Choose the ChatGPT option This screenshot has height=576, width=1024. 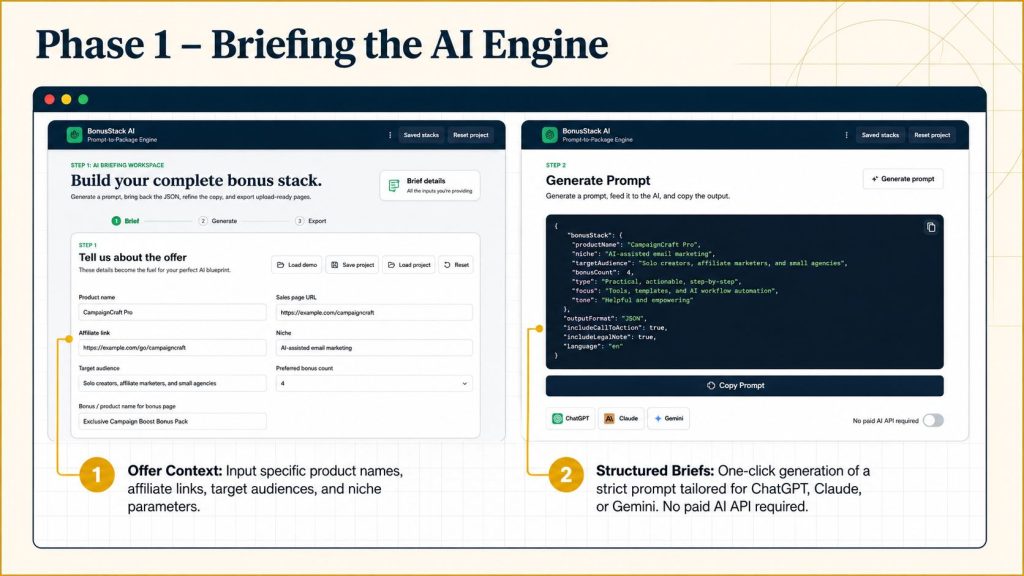pos(570,419)
